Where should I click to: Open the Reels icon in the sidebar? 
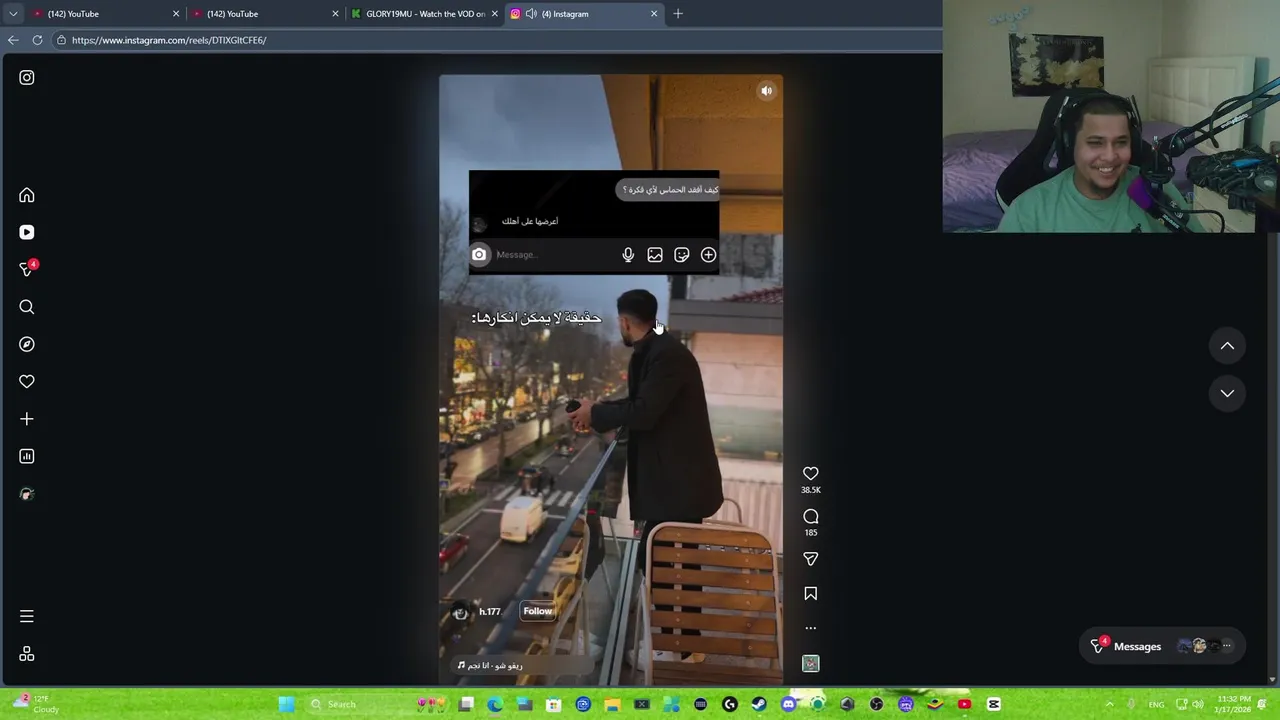pyautogui.click(x=27, y=232)
